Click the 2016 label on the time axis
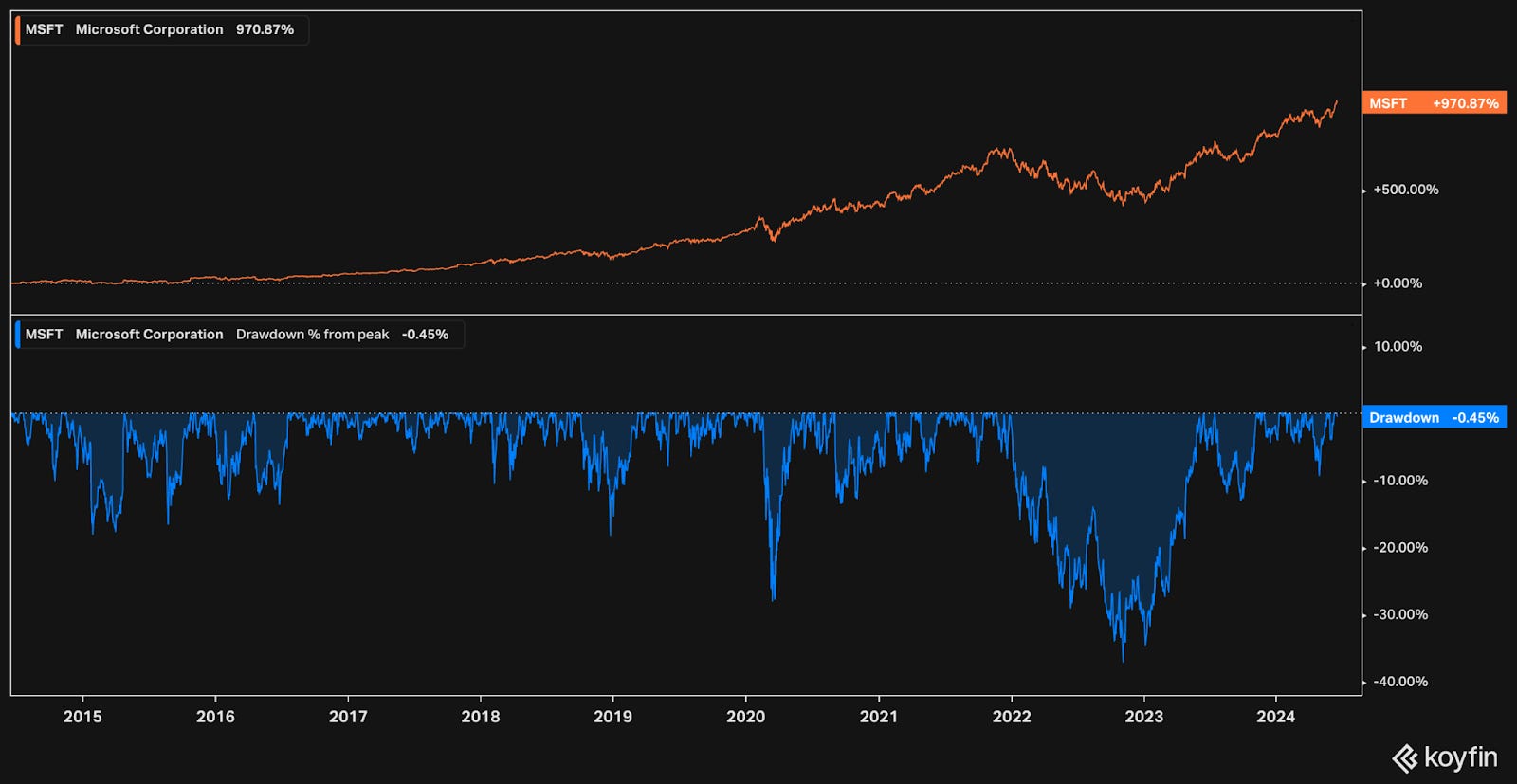 click(x=215, y=717)
